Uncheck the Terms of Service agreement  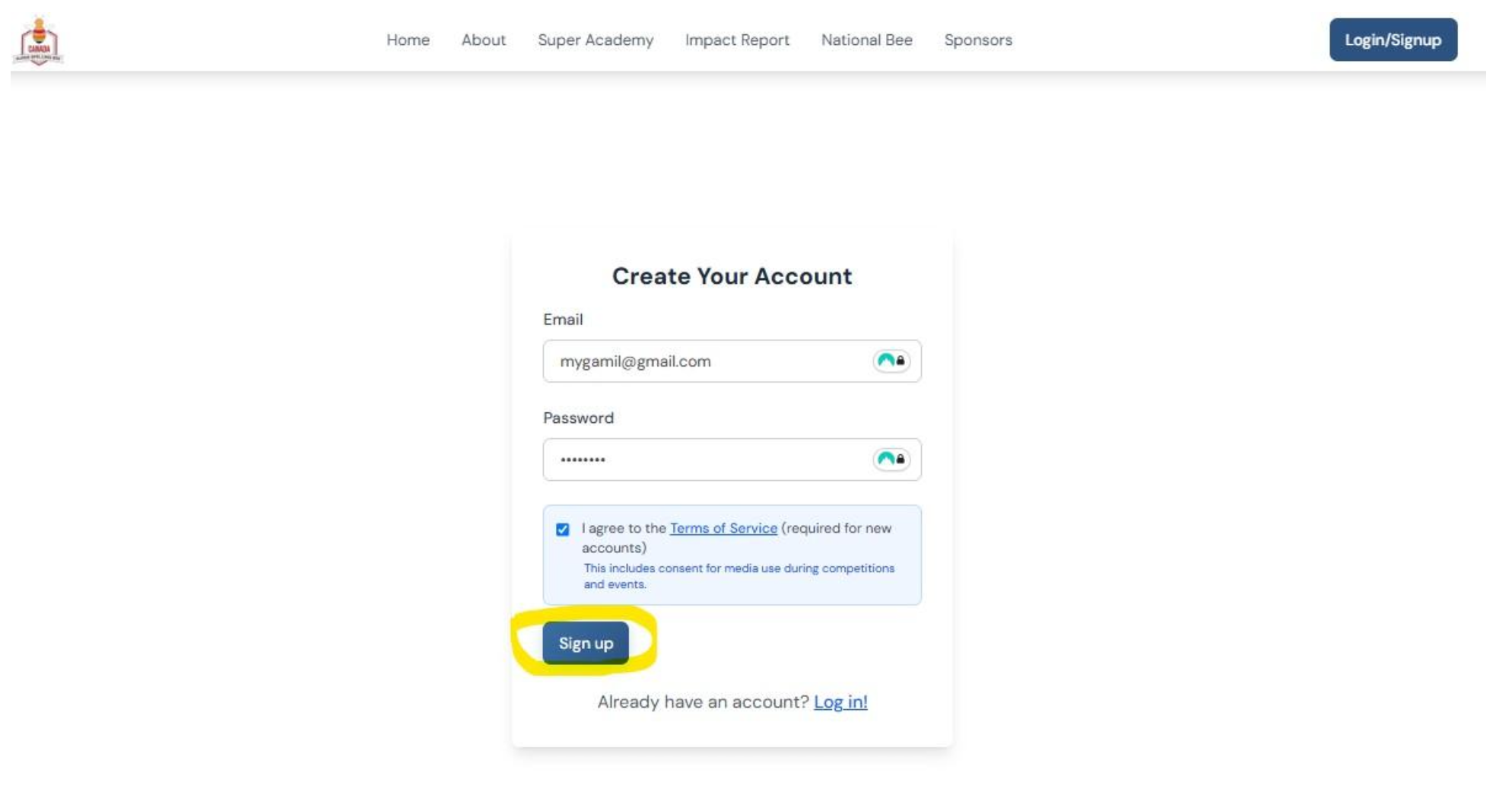click(x=561, y=529)
